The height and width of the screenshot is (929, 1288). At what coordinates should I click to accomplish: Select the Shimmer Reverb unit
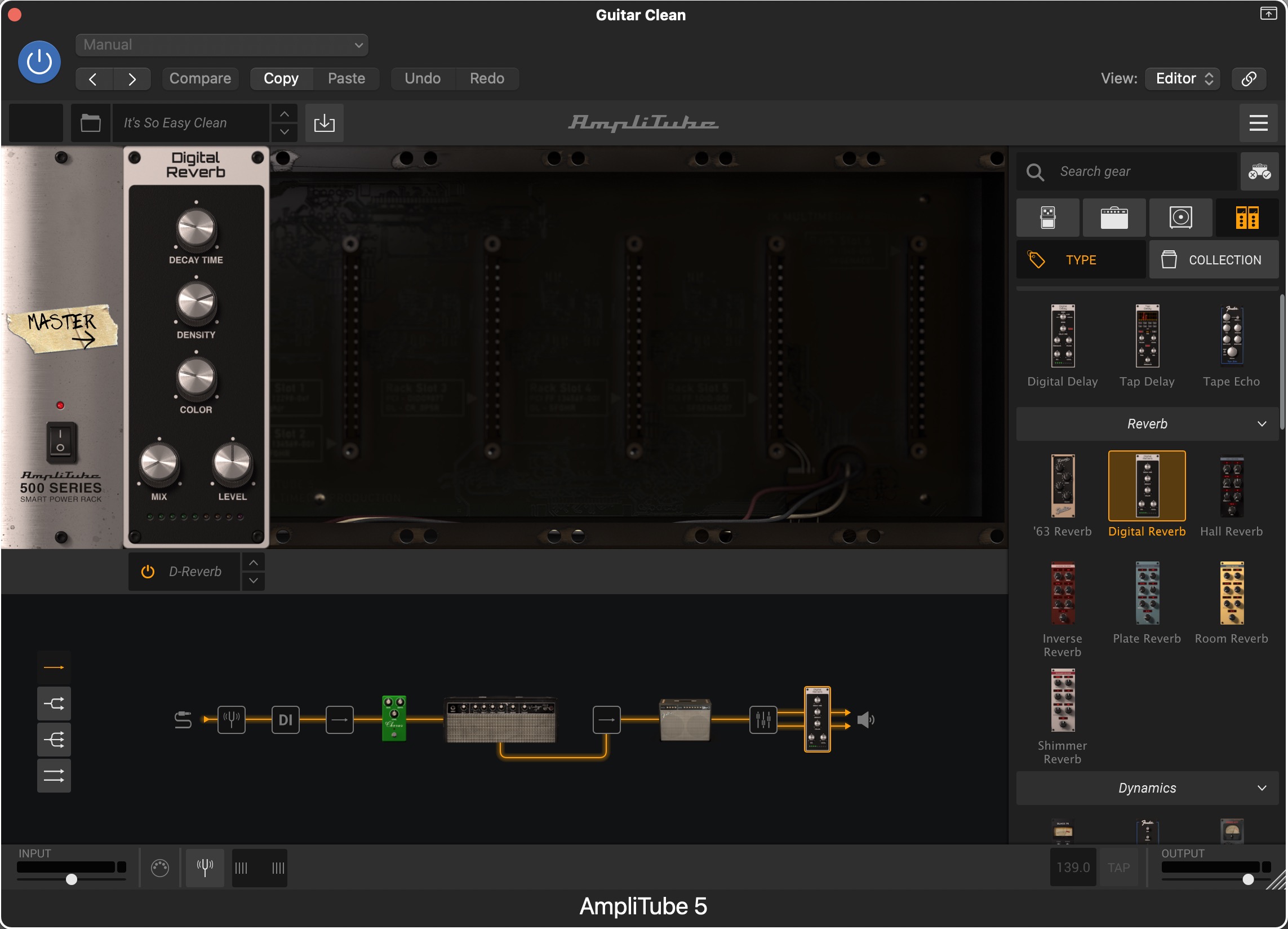(1063, 716)
